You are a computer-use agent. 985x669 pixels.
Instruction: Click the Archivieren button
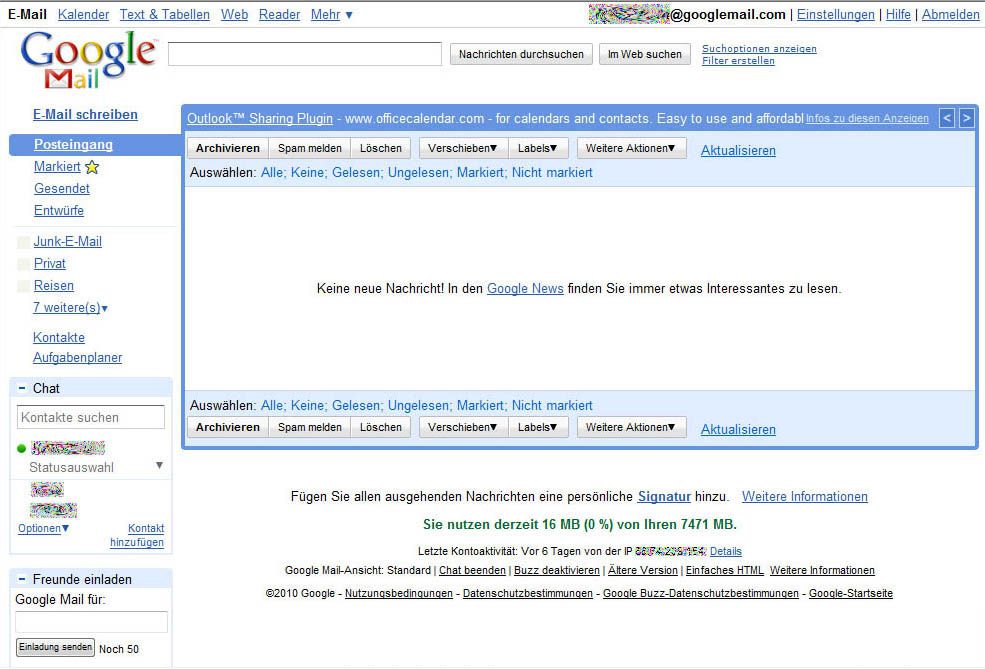[x=227, y=147]
